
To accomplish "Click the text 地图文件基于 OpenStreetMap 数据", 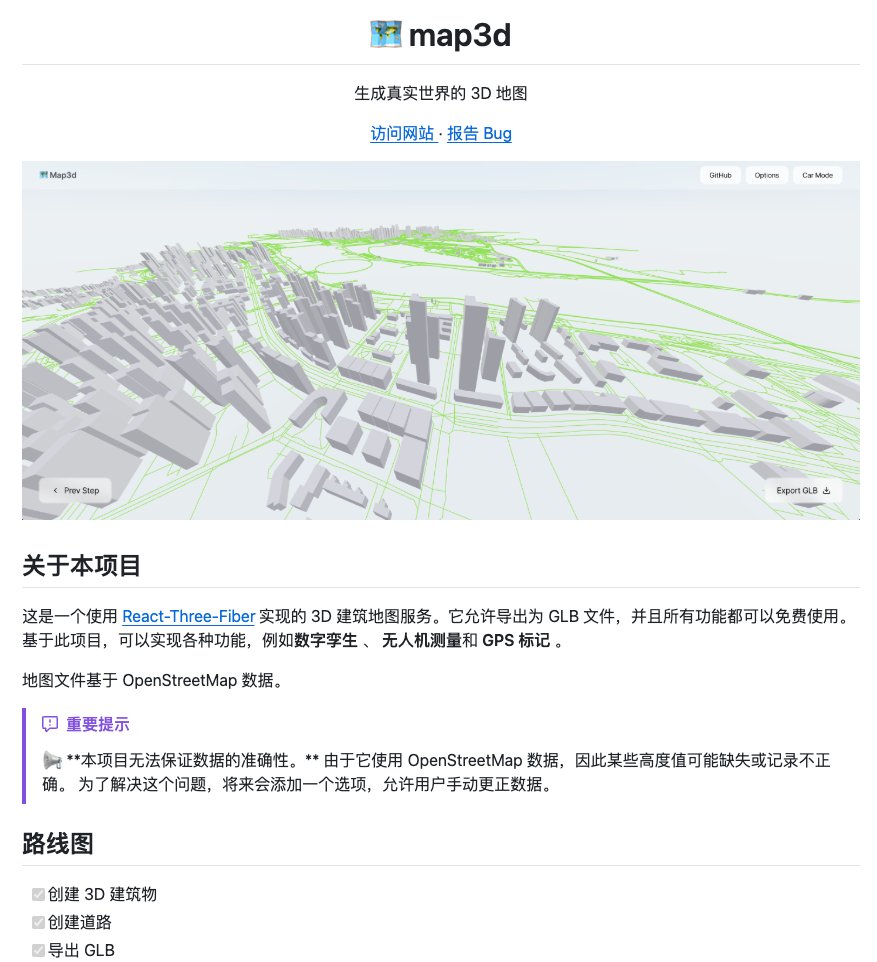I will coord(152,680).
